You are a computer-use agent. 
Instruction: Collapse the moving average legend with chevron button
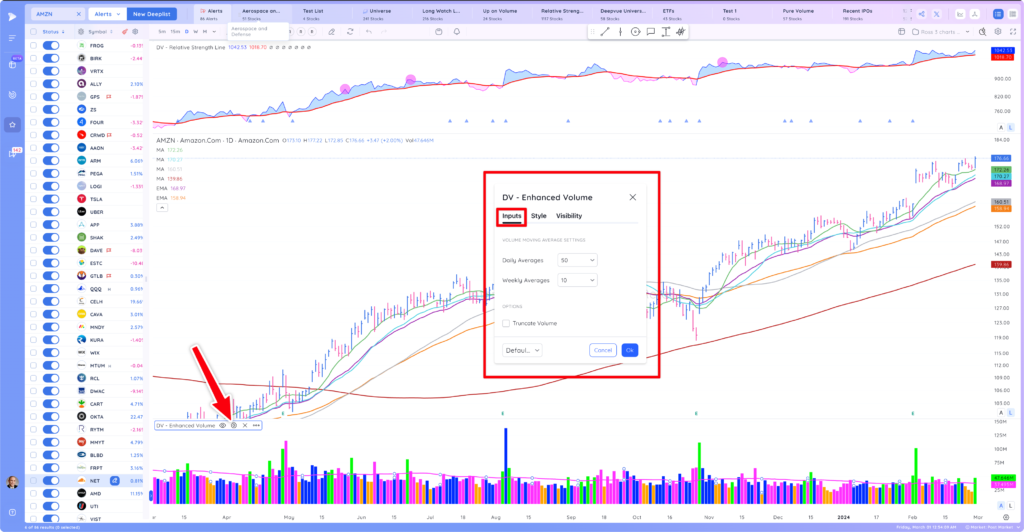pyautogui.click(x=162, y=208)
